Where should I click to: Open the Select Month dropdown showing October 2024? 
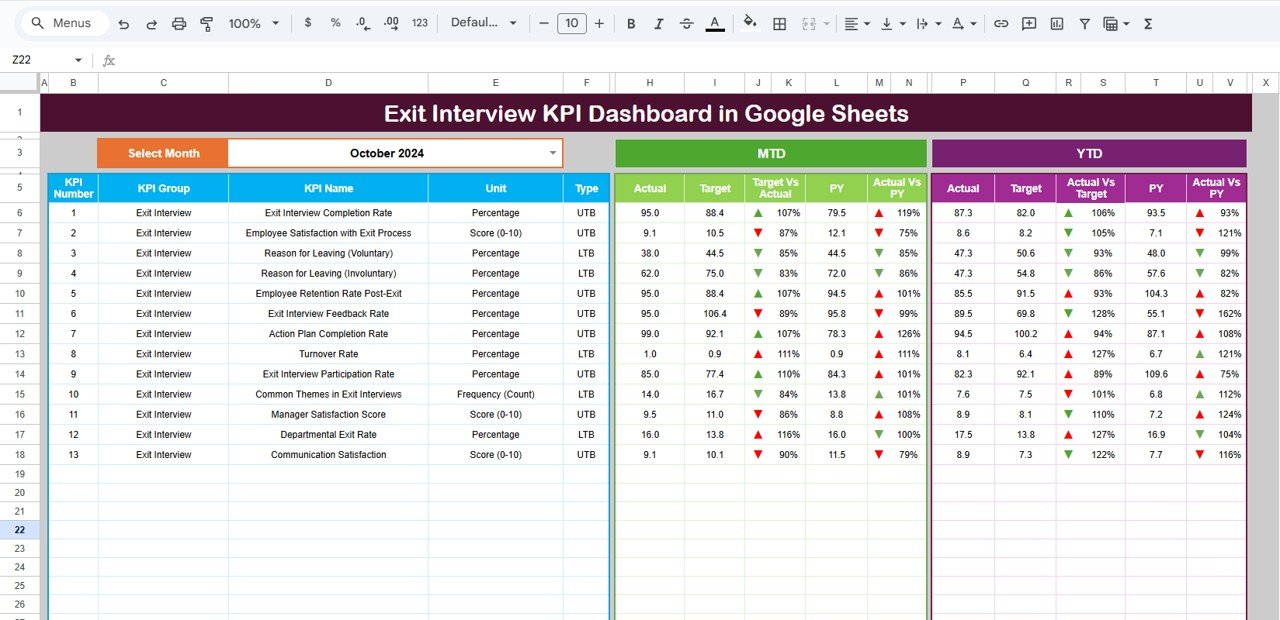point(552,153)
